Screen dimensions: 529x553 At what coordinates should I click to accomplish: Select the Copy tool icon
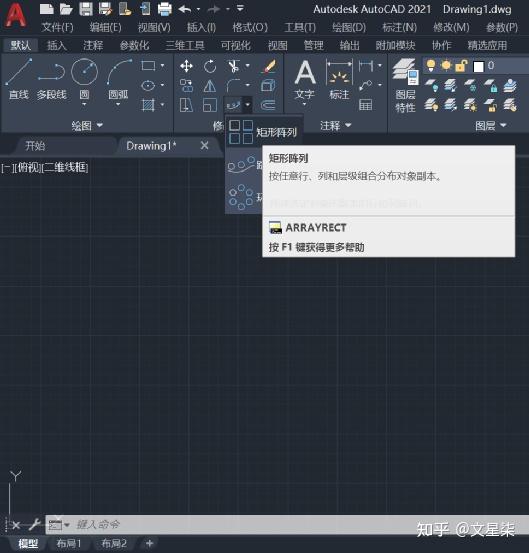(x=186, y=85)
